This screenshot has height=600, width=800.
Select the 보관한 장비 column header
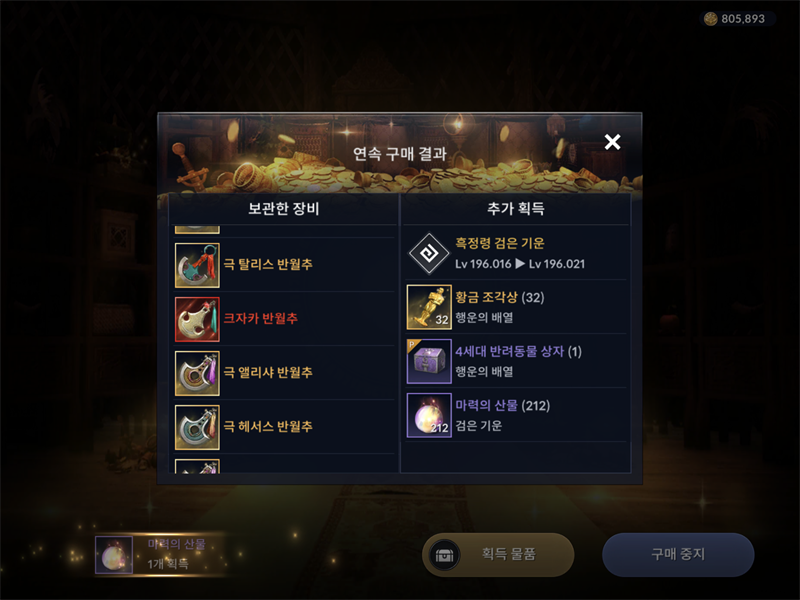tap(283, 209)
